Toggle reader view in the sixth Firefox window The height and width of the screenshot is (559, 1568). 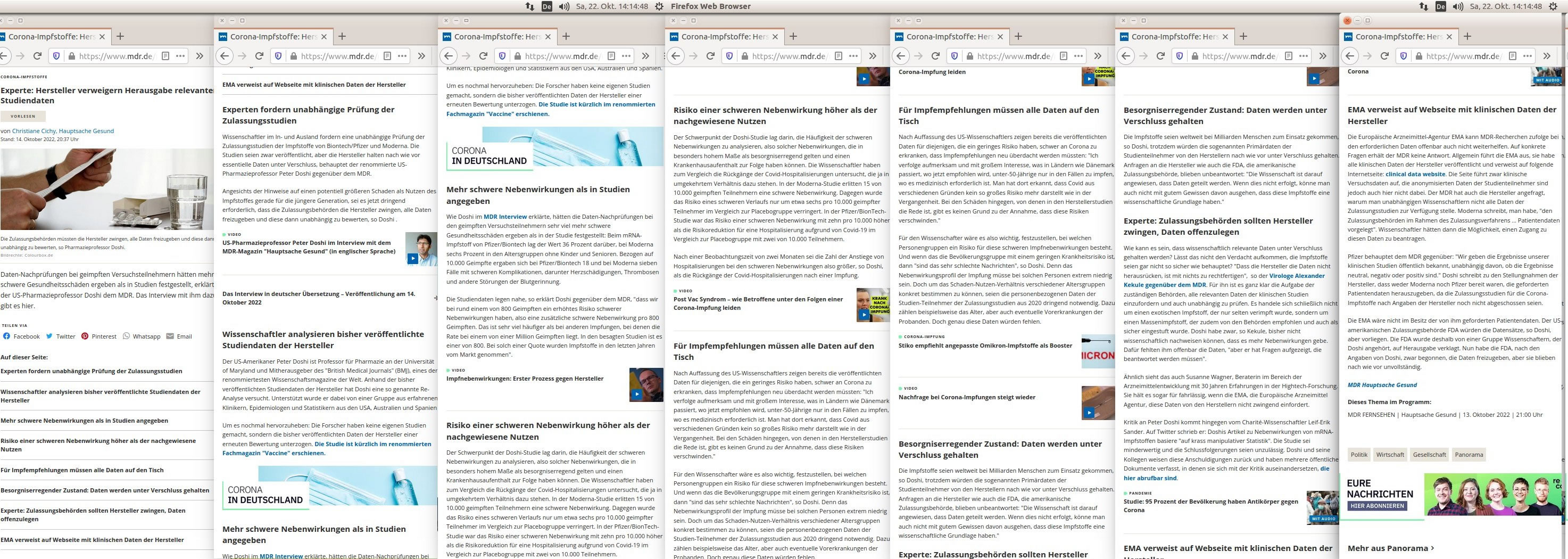[x=1289, y=56]
